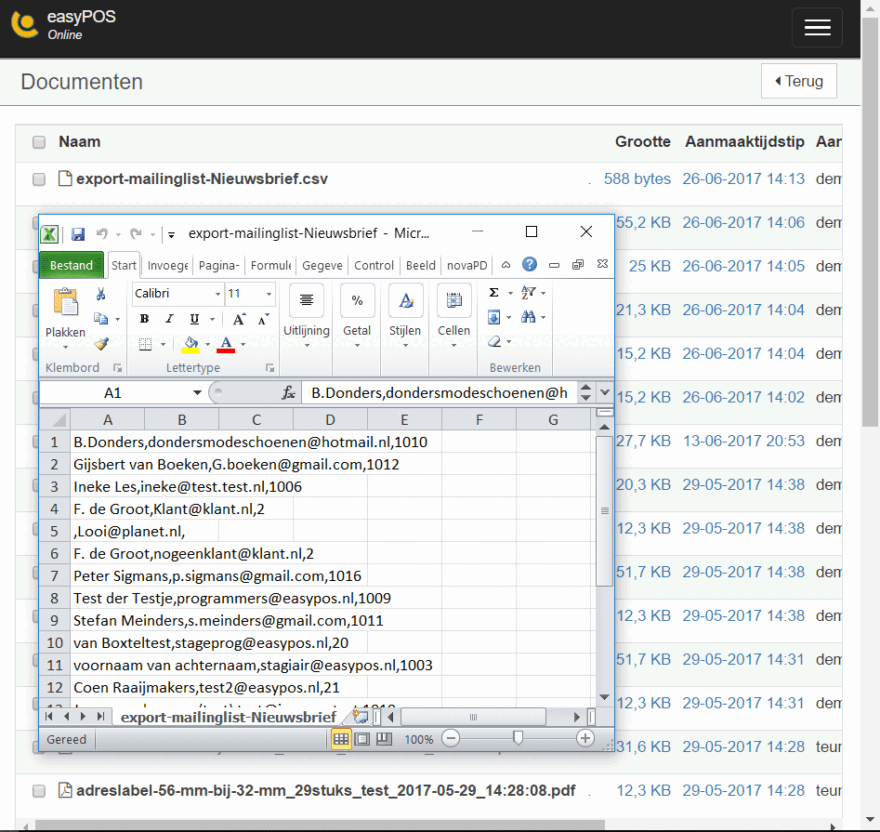Open Sort and Filter A-Z icon
Viewport: 880px width, 832px height.
pyautogui.click(x=528, y=292)
